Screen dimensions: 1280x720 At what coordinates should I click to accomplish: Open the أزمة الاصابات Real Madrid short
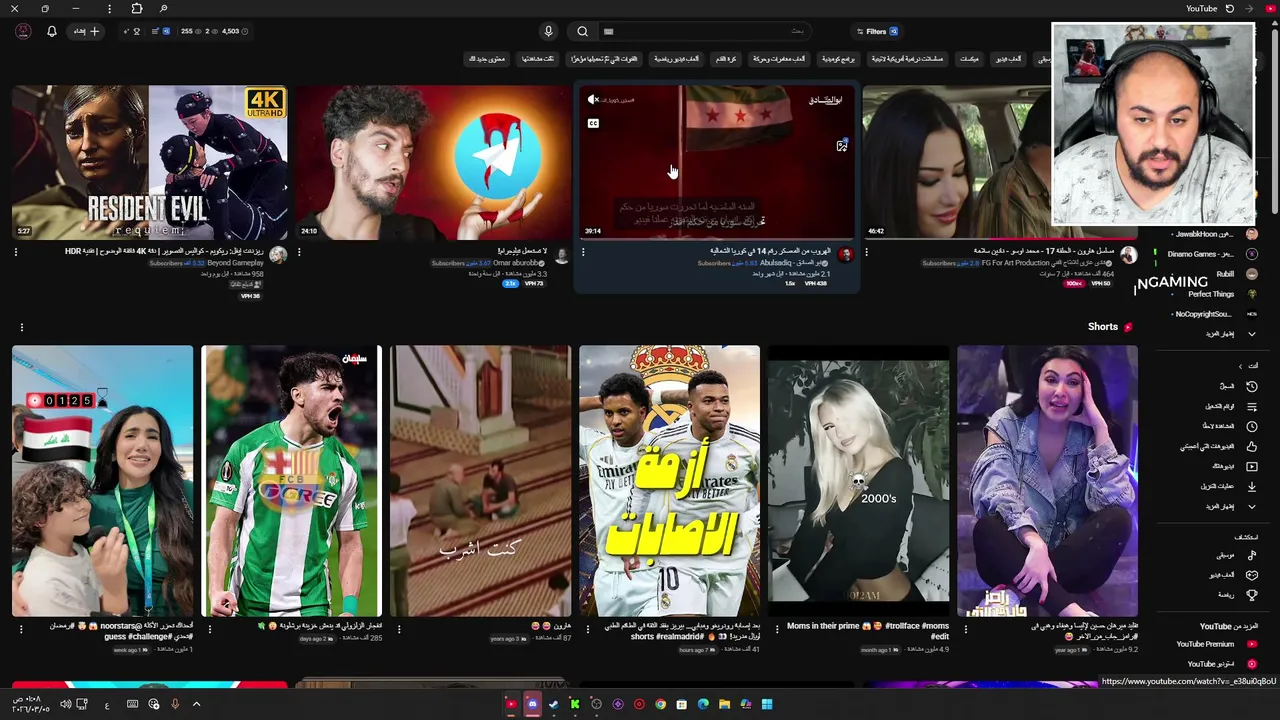click(x=669, y=481)
